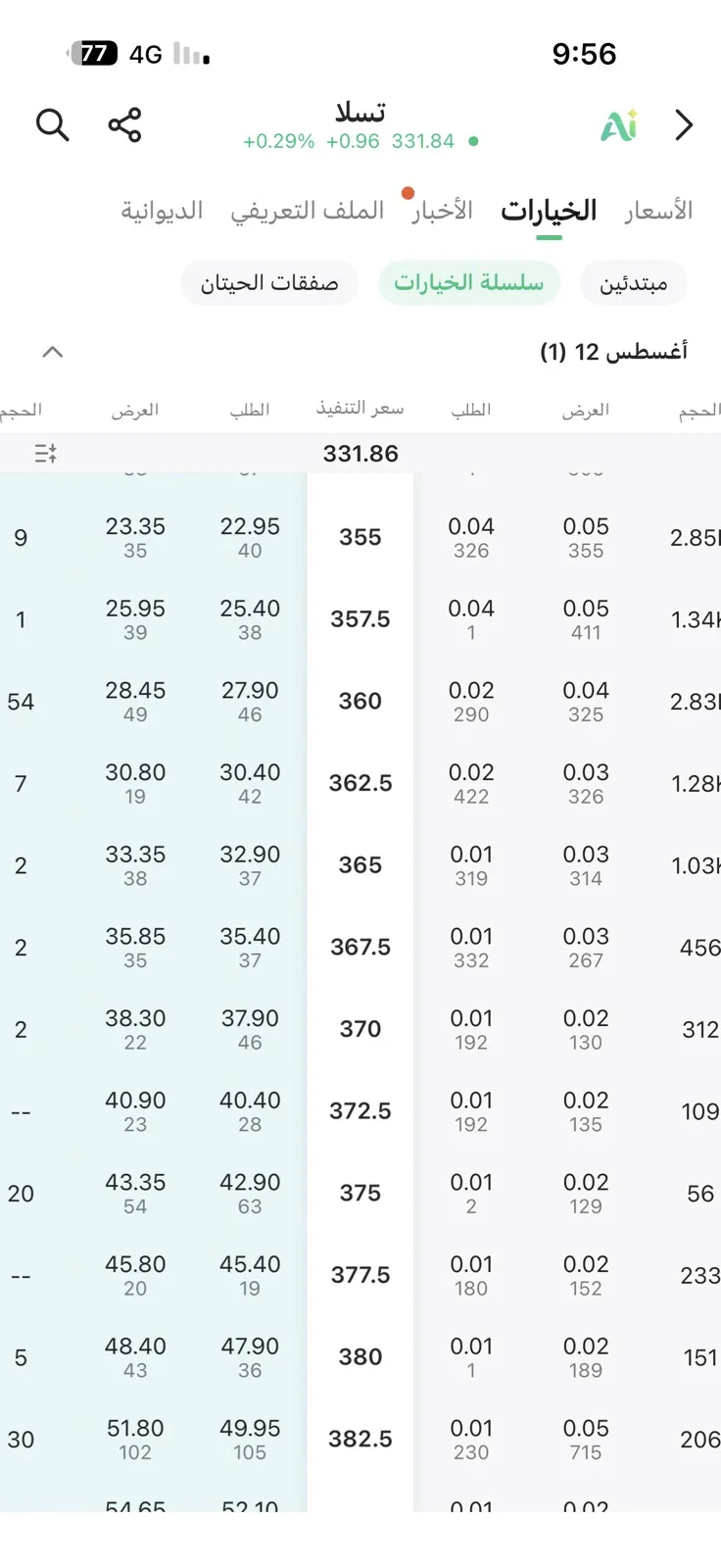Tap the battery indicator showing 77

(x=93, y=53)
